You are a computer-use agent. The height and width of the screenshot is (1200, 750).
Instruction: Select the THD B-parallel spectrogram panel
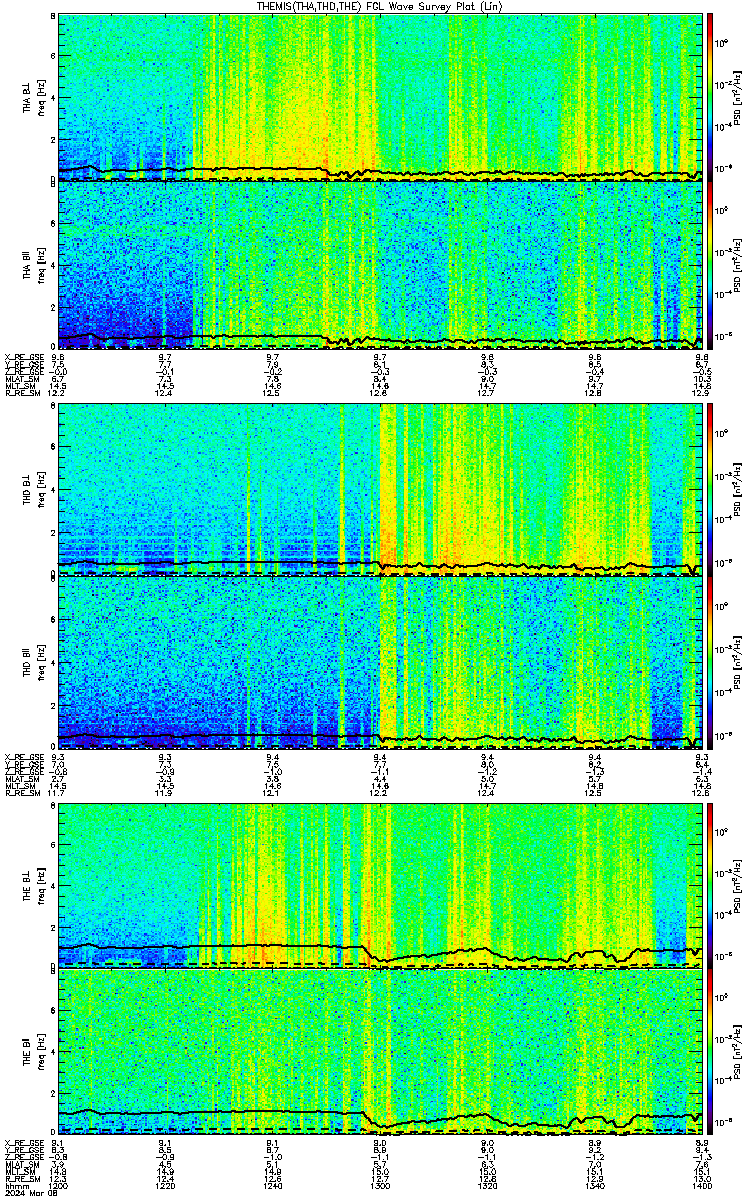point(380,662)
